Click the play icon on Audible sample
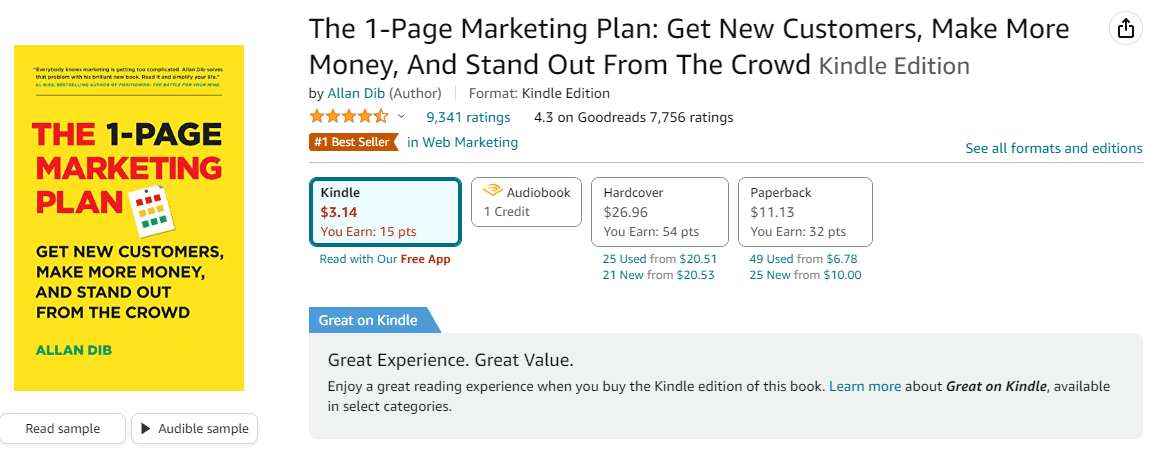This screenshot has height=453, width=1157. click(x=146, y=429)
